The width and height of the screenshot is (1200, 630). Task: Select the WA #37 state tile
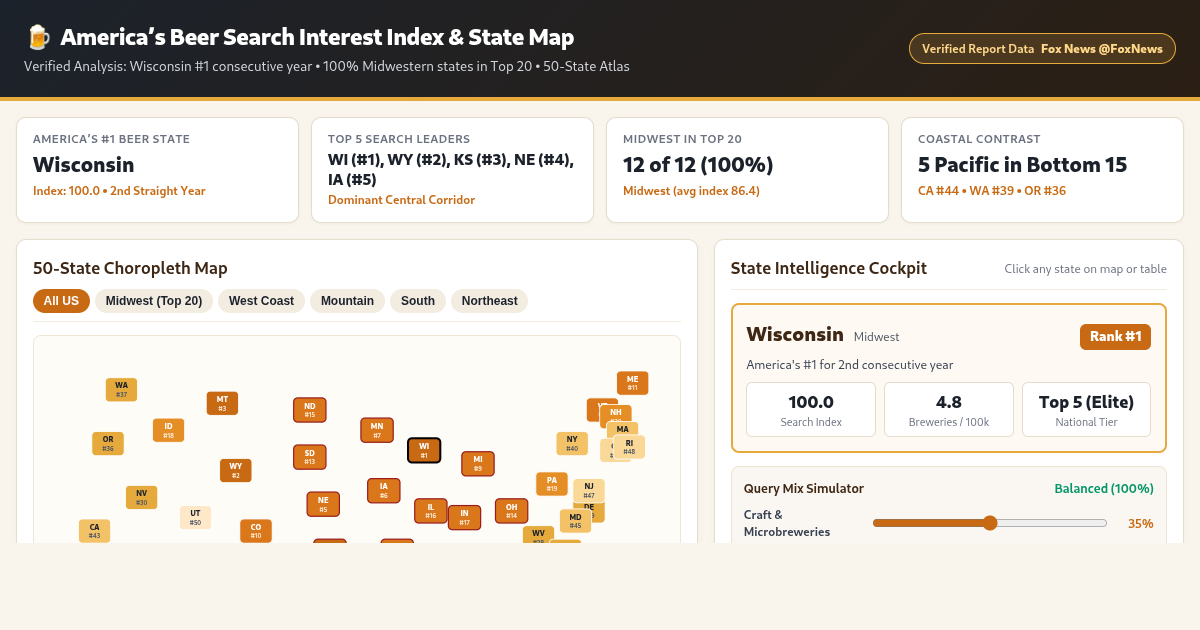pos(121,389)
